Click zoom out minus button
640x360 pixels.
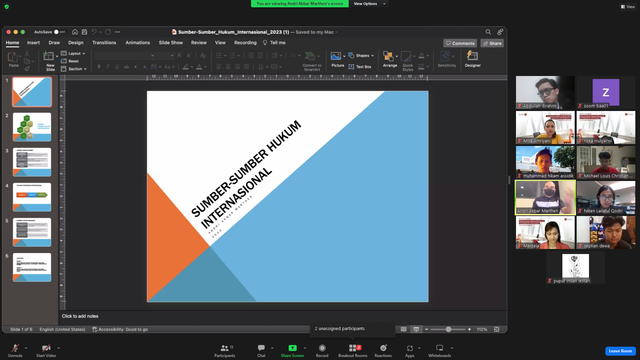[x=426, y=329]
